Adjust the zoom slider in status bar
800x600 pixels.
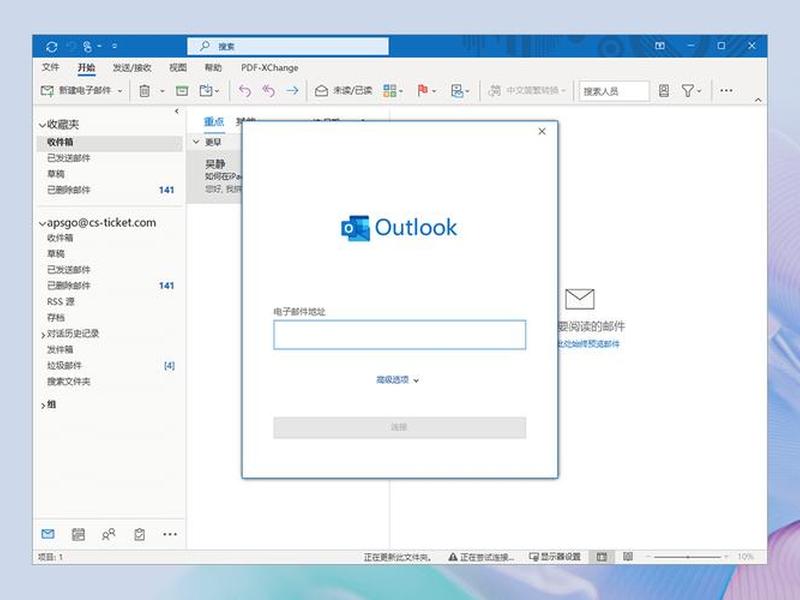point(687,557)
